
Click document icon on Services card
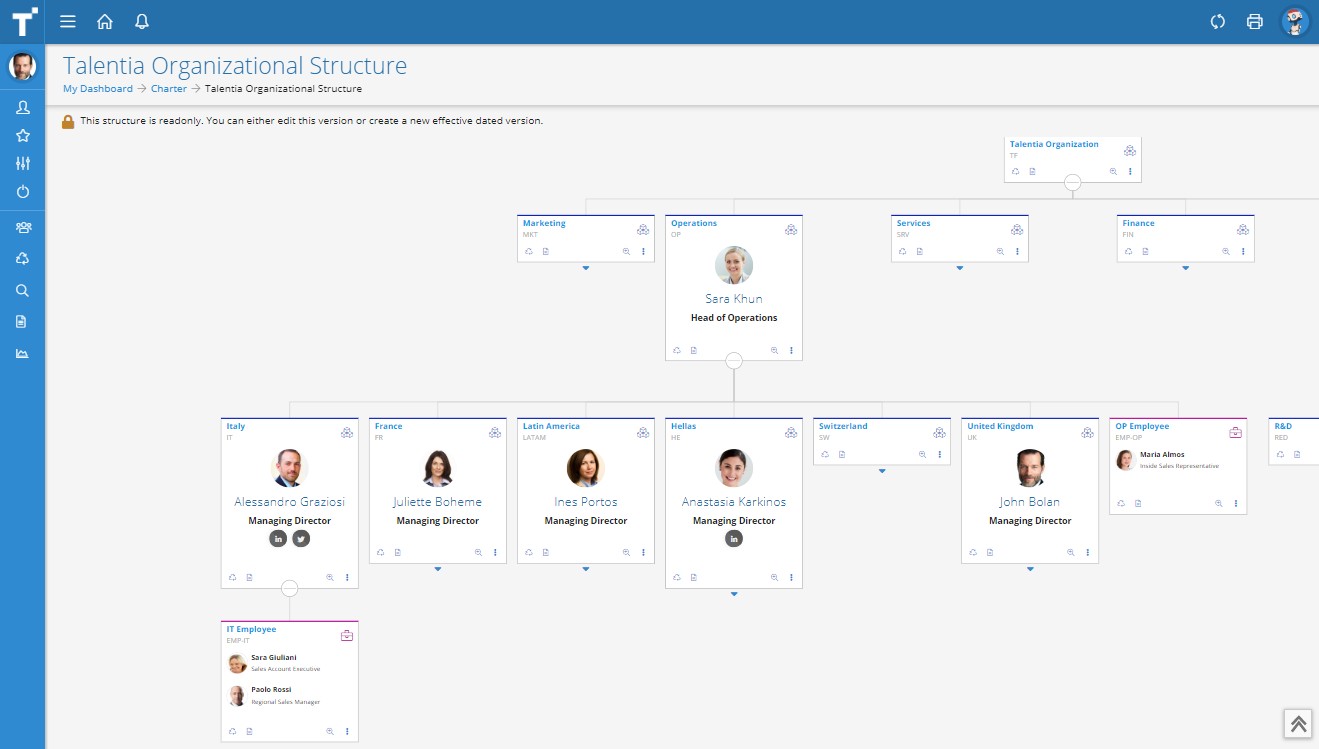[x=920, y=252]
